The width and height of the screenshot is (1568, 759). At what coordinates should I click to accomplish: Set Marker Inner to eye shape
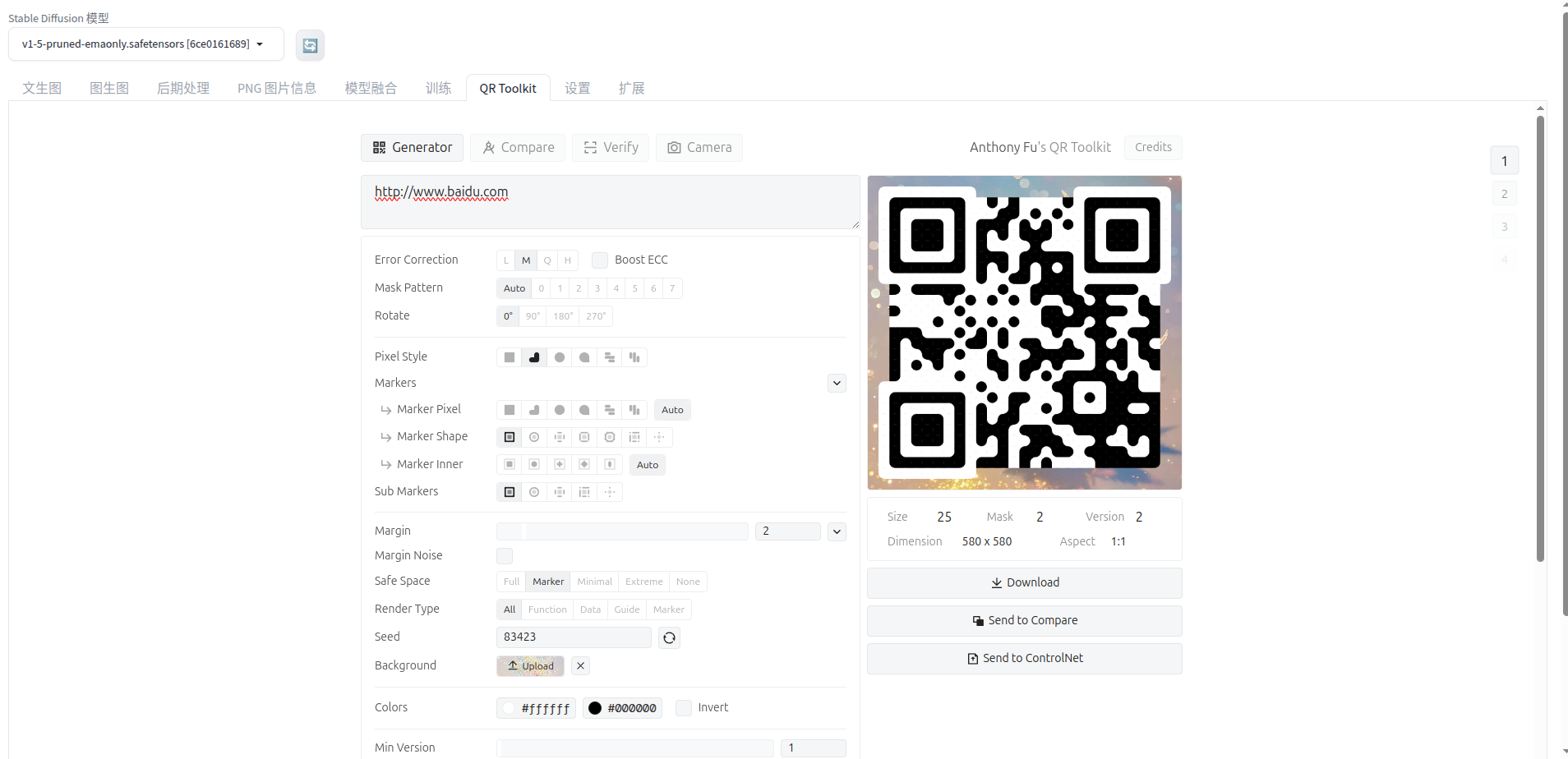click(610, 464)
